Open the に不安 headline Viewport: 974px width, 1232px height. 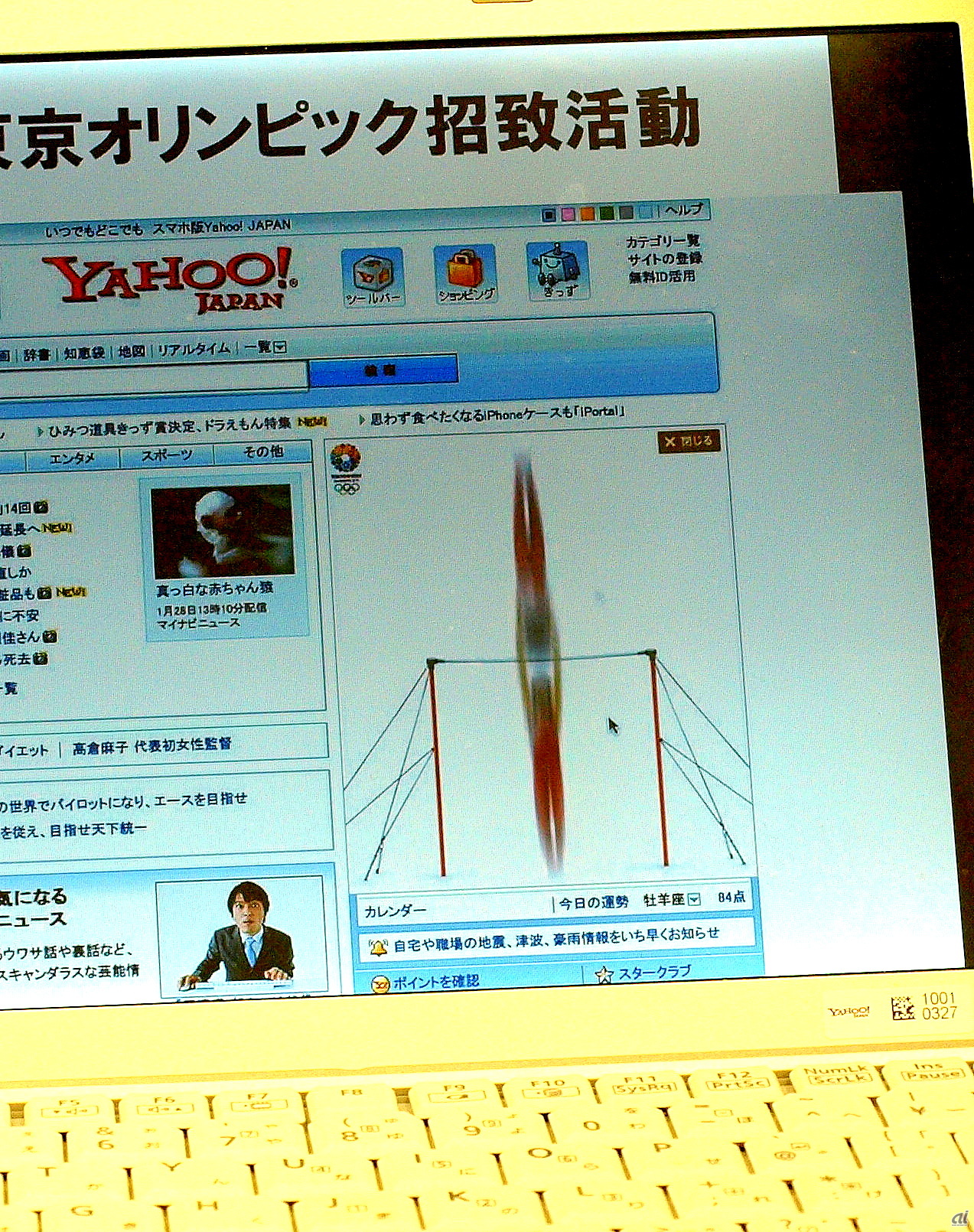19,615
